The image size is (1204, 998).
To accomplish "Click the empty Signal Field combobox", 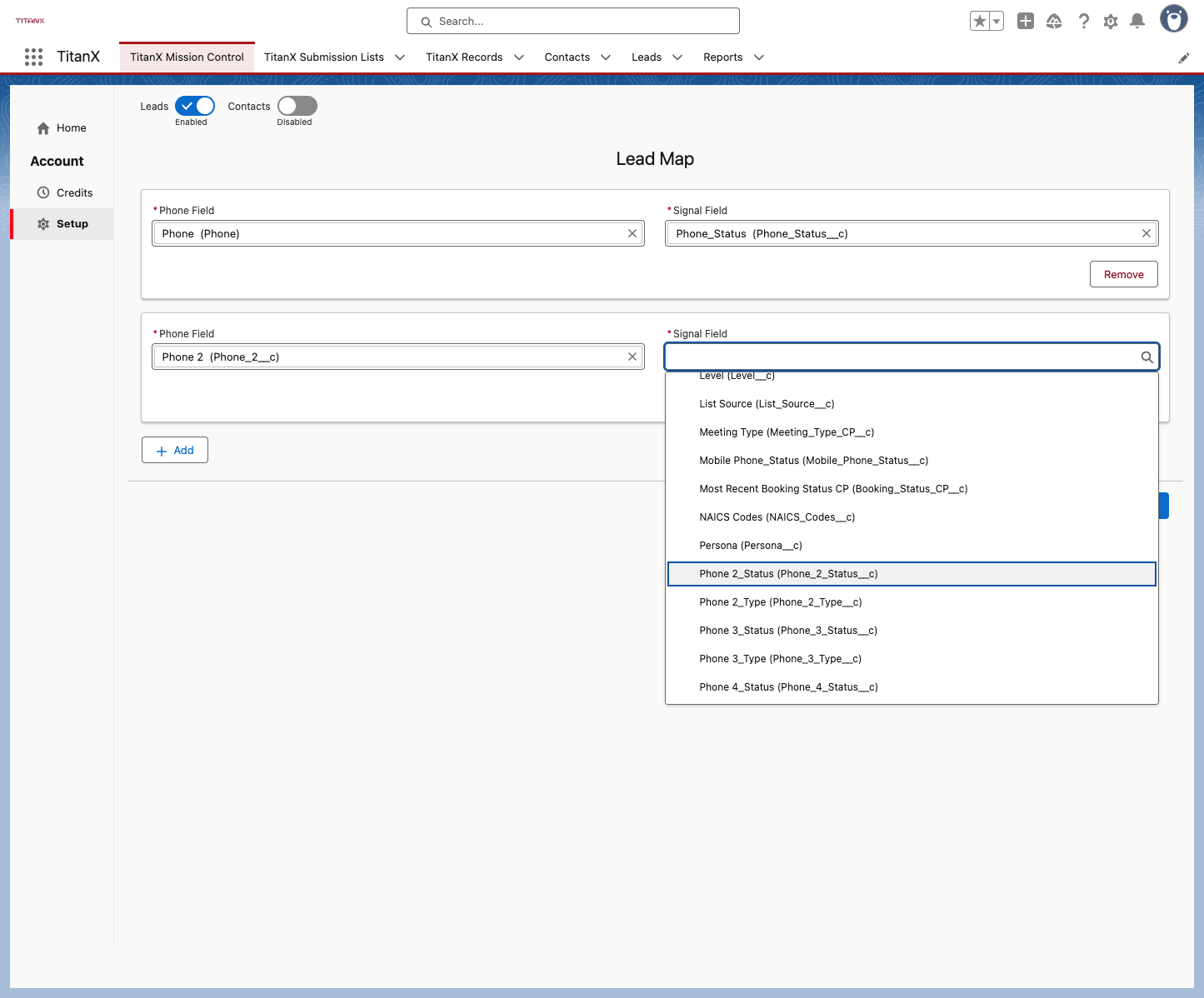I will 912,357.
